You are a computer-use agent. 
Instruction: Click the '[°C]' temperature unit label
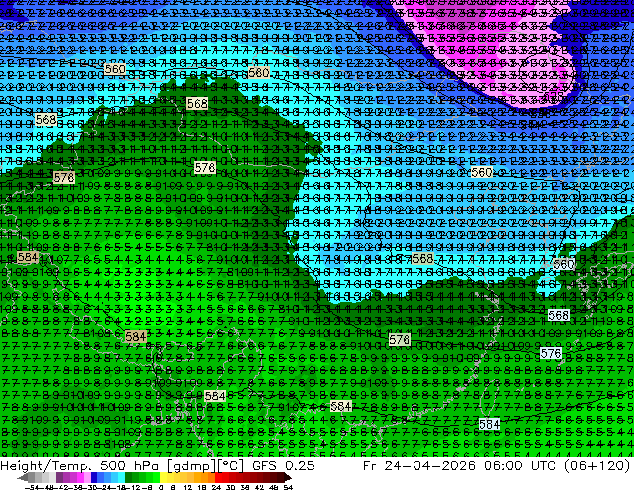coord(230,466)
